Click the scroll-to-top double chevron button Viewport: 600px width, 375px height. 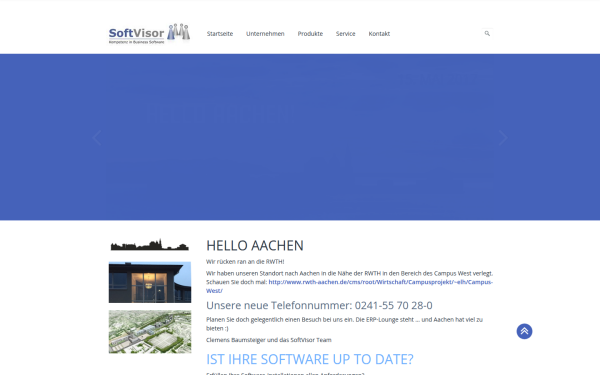524,331
